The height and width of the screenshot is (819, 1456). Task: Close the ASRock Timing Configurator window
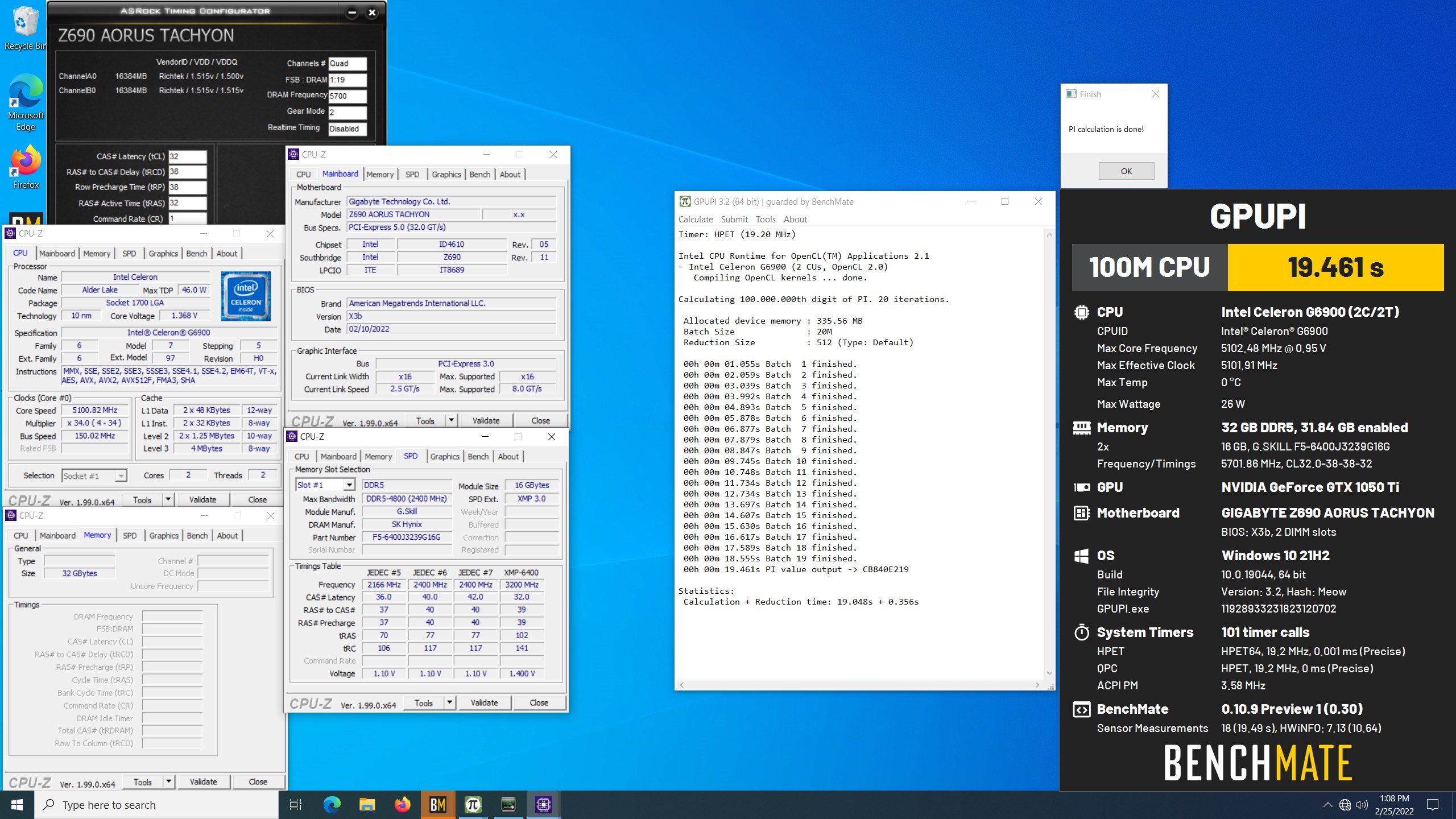(372, 13)
